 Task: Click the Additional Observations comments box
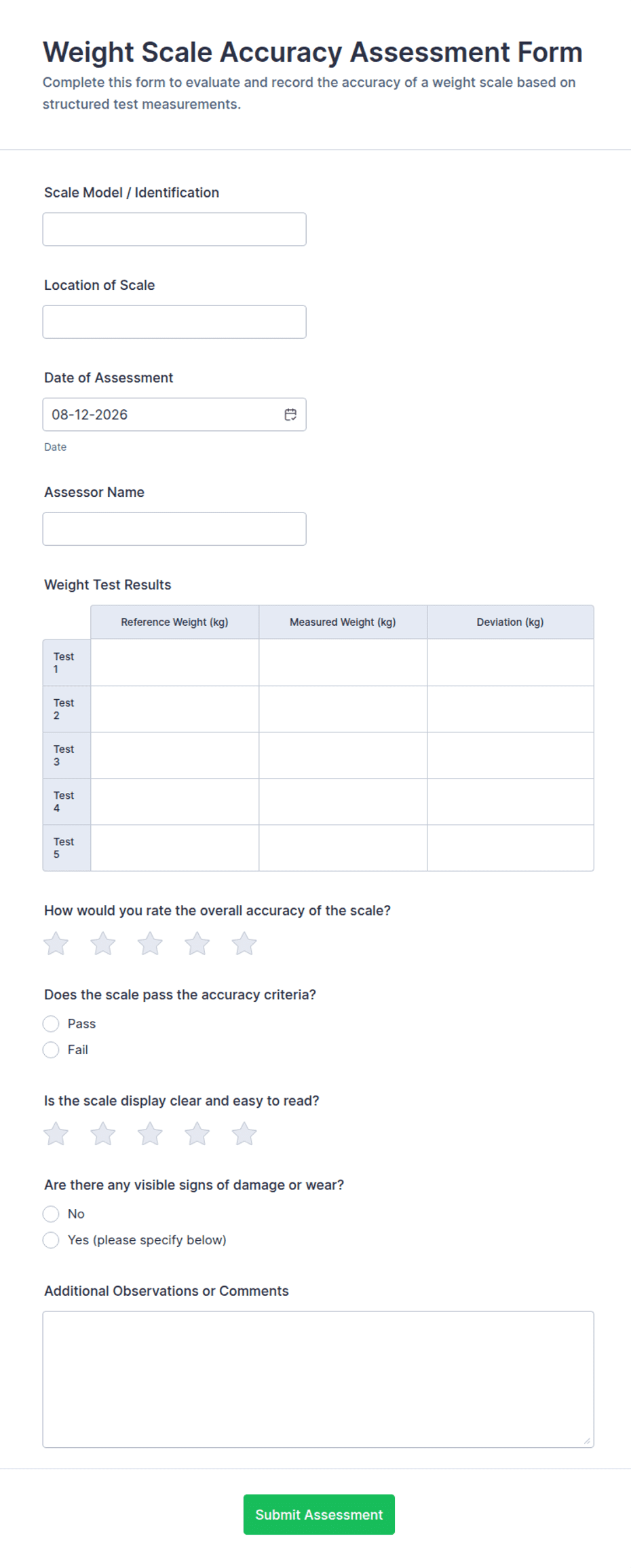point(318,1379)
